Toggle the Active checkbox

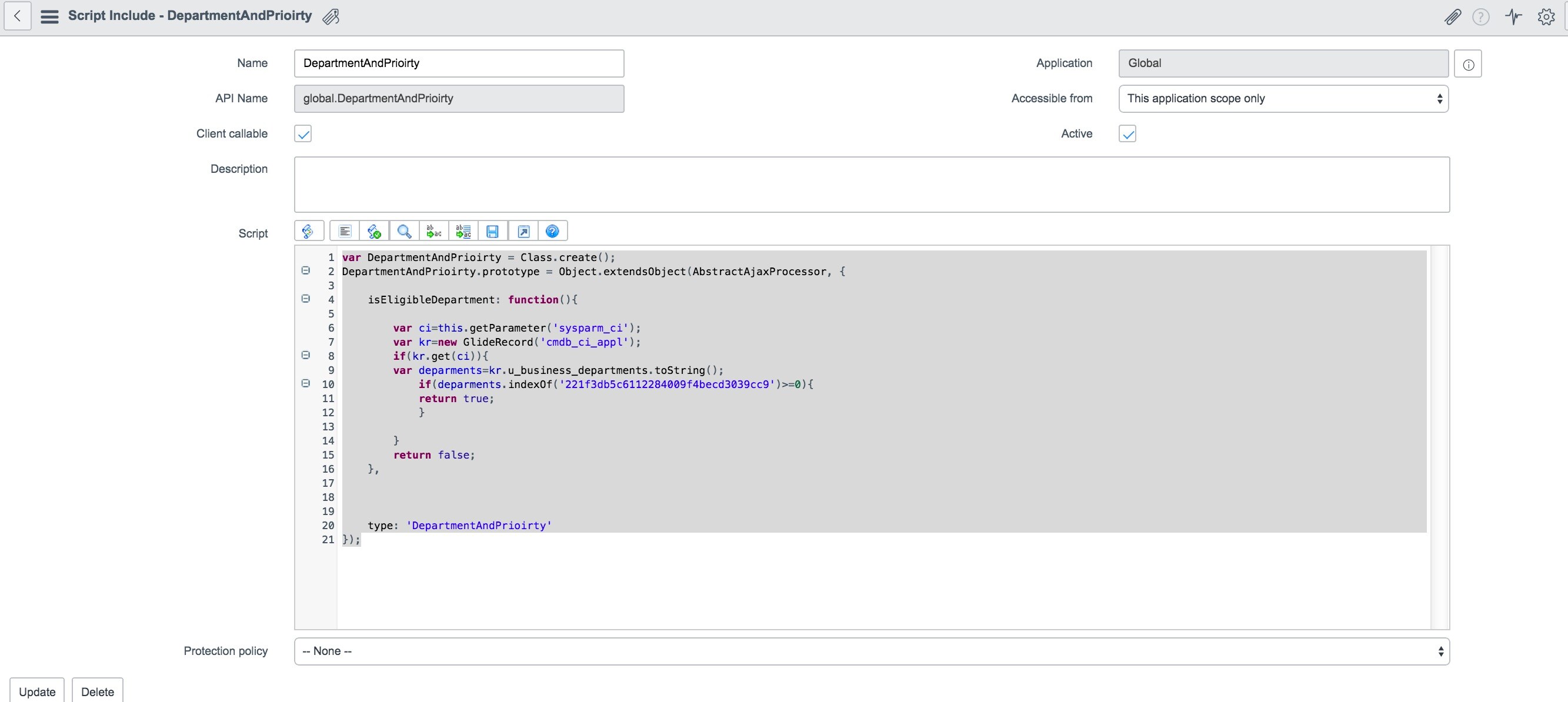[x=1127, y=134]
